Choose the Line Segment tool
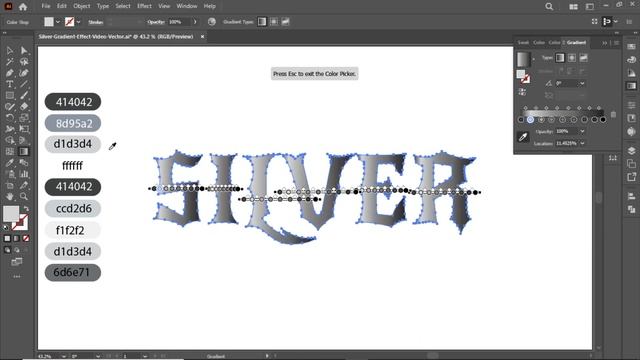Screen dimensions: 640x360 click(24, 84)
